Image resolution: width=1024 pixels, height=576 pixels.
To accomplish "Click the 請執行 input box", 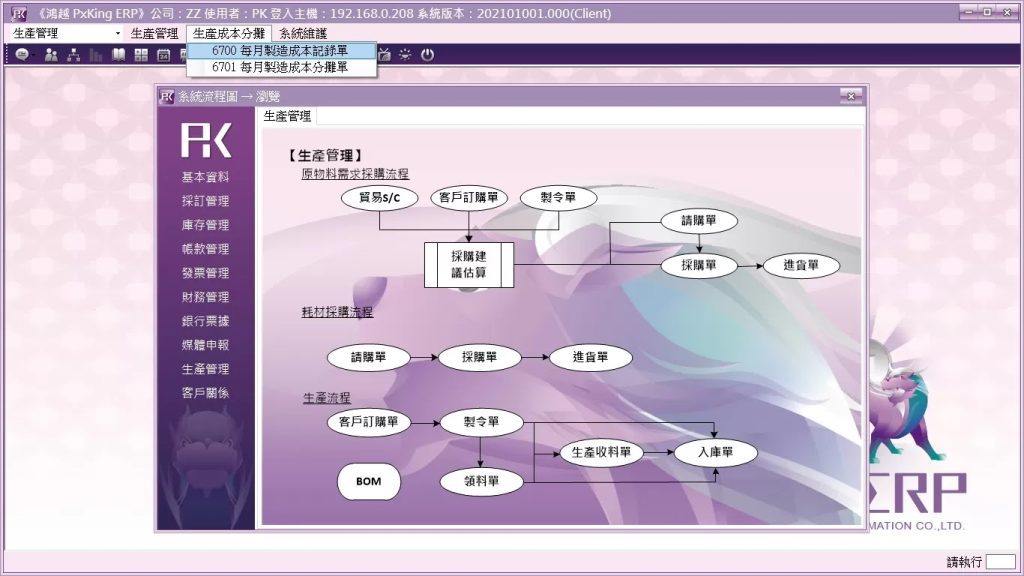I will tap(992, 562).
